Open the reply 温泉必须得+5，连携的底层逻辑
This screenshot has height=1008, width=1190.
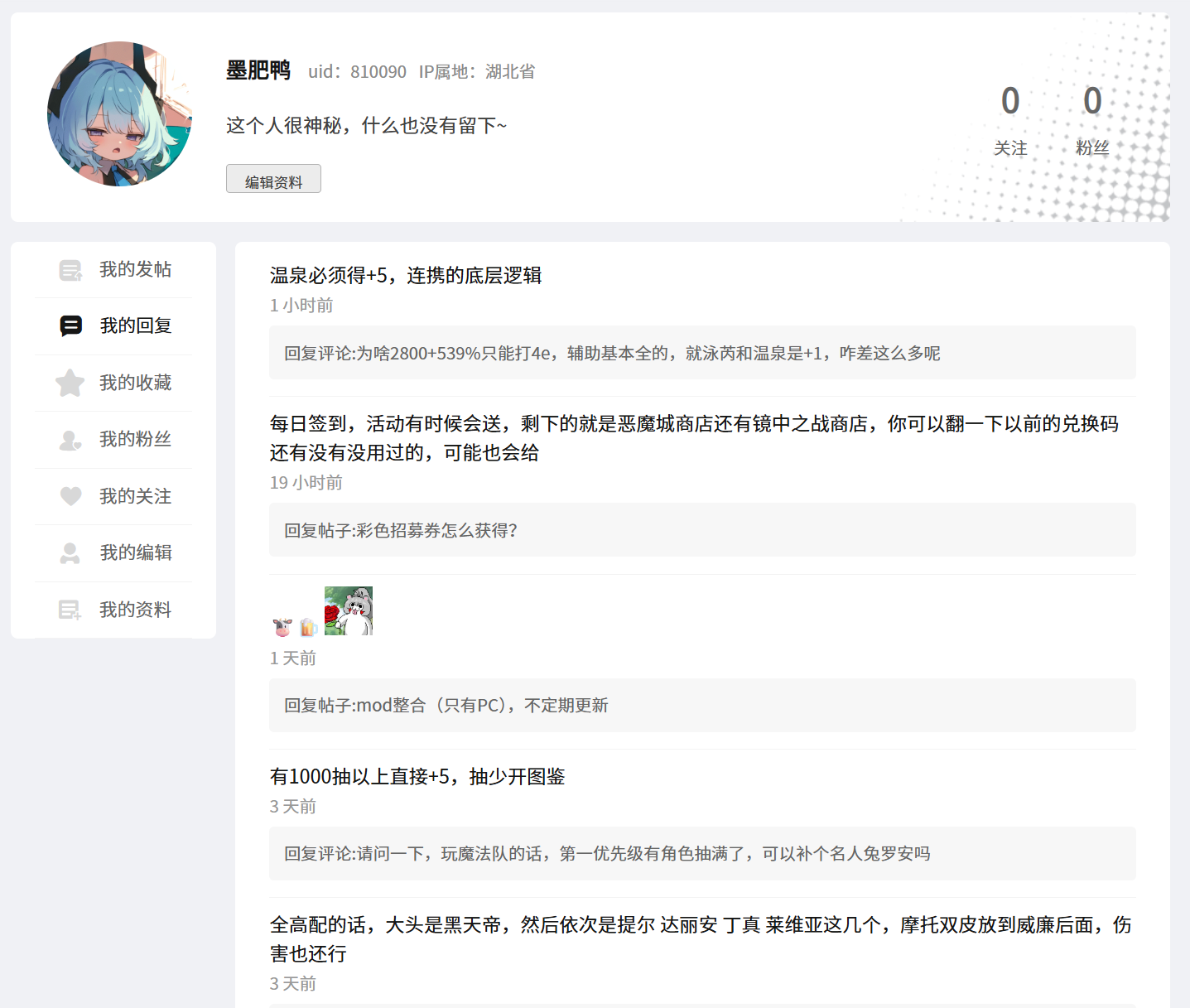405,276
